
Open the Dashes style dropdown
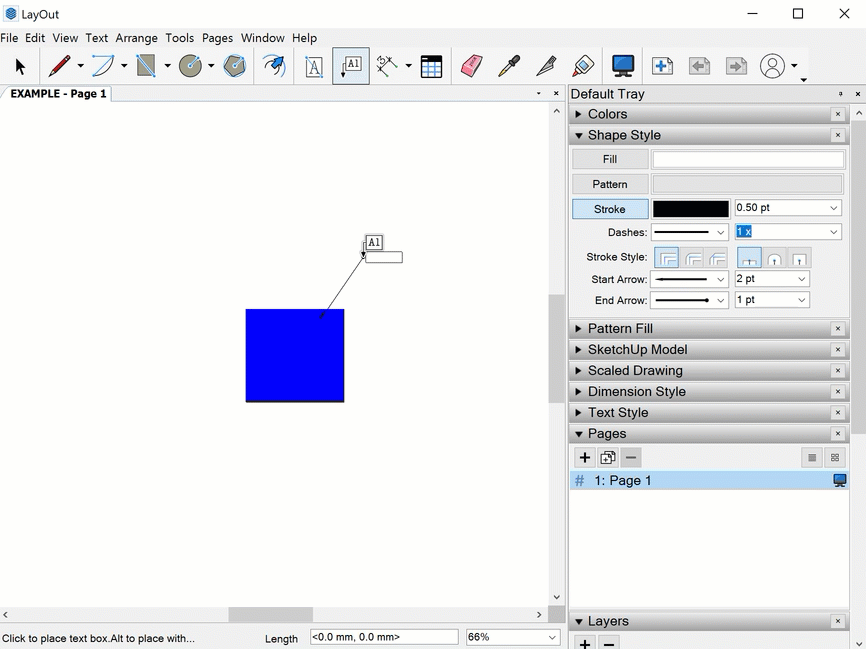687,231
